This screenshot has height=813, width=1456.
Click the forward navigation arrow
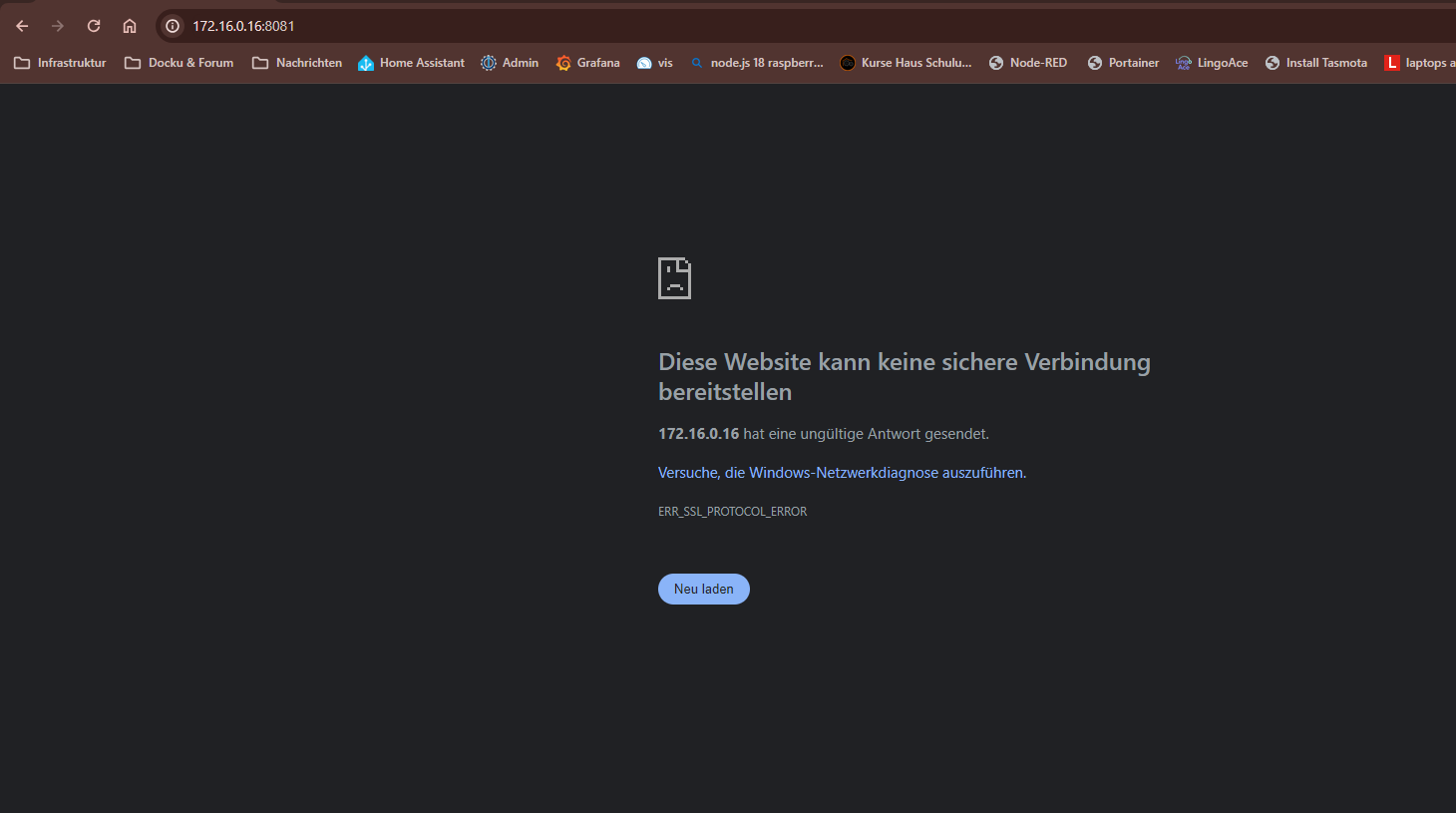pos(58,26)
